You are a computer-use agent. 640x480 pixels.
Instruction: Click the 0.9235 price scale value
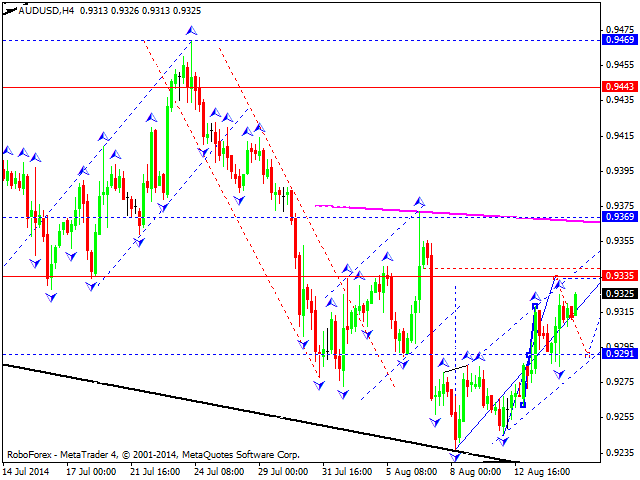tap(620, 452)
